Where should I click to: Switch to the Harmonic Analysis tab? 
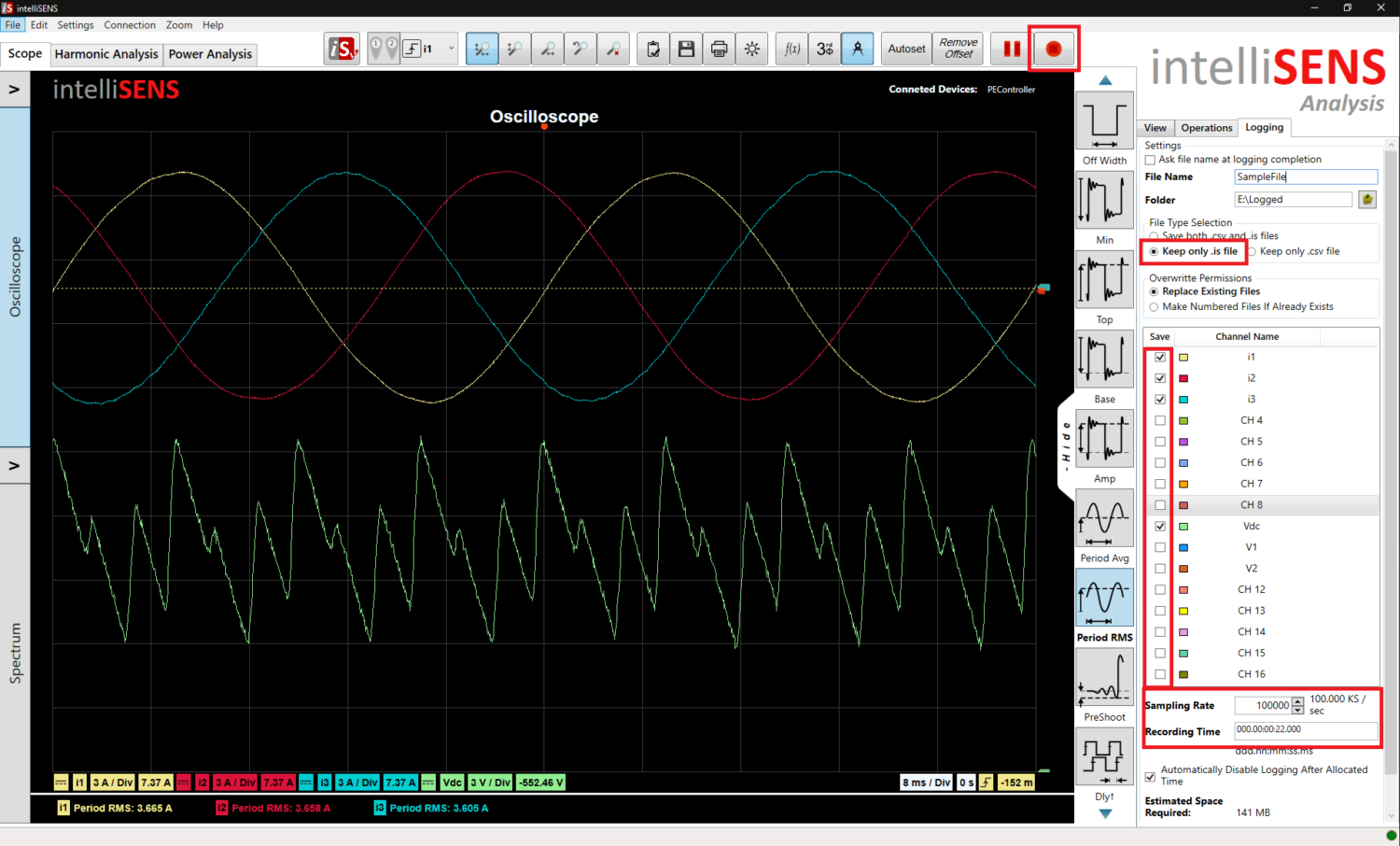click(105, 54)
